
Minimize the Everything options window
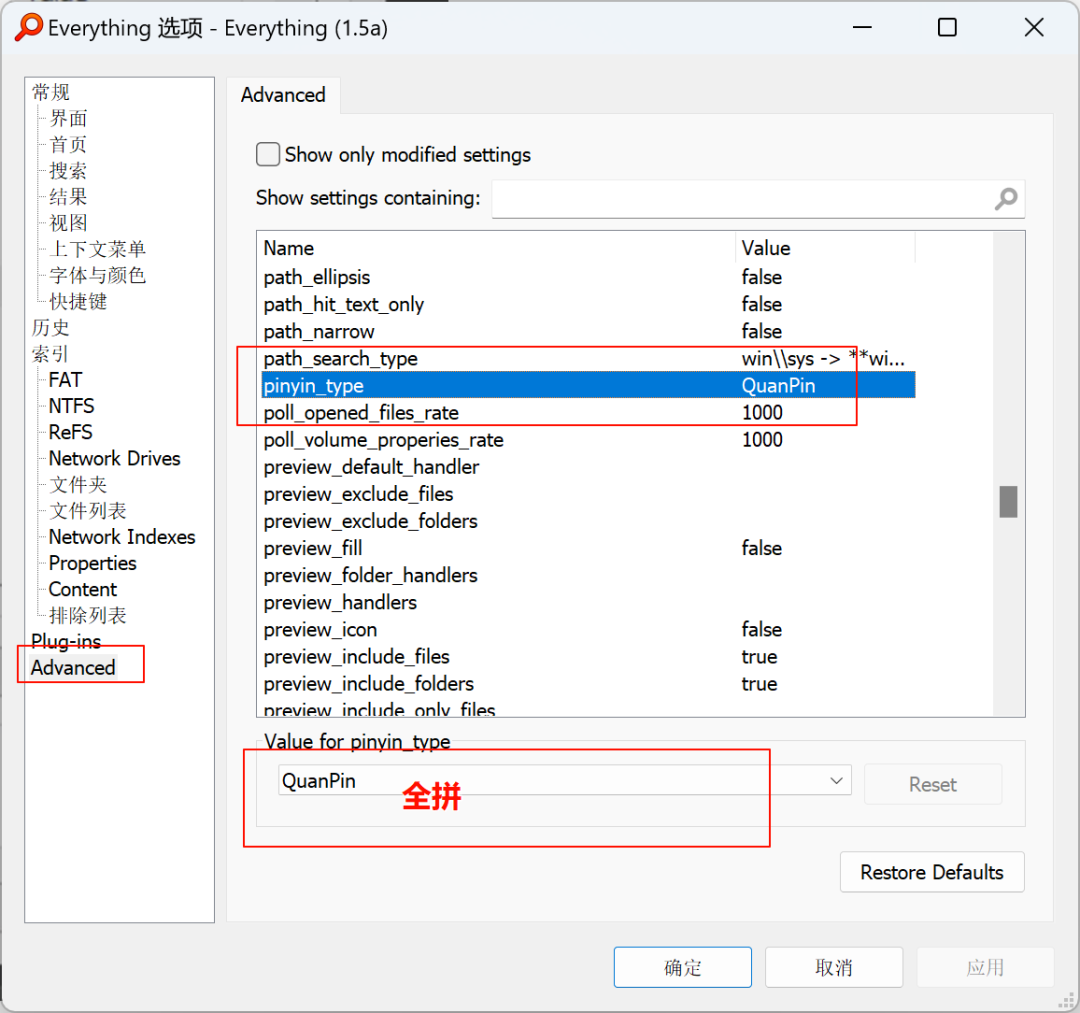[862, 28]
